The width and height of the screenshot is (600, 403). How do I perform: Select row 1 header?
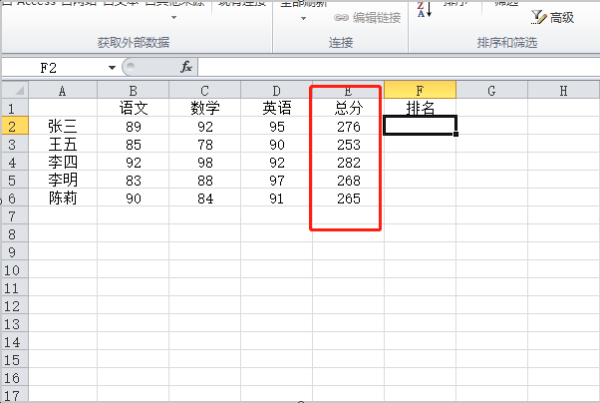point(15,108)
